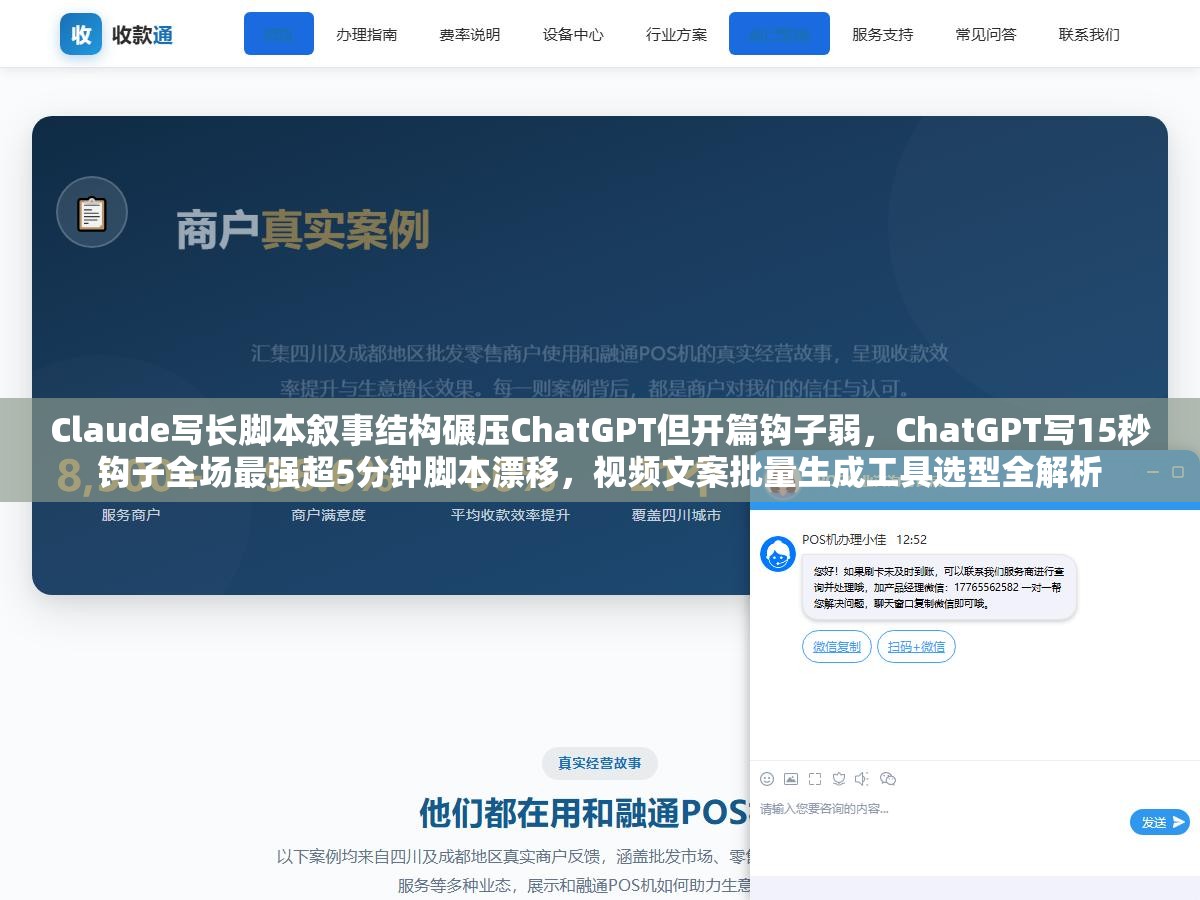
Task: Click the 收款通 brand name
Action: point(142,35)
